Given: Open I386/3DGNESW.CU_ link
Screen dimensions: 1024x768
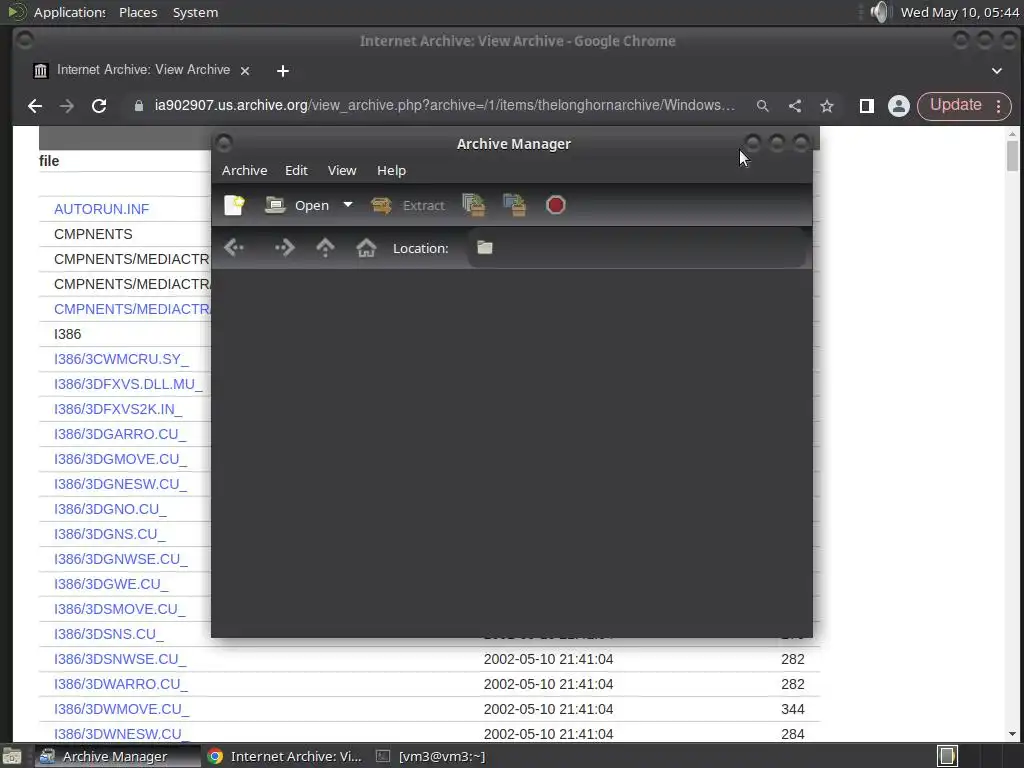Looking at the screenshot, I should 120,484.
